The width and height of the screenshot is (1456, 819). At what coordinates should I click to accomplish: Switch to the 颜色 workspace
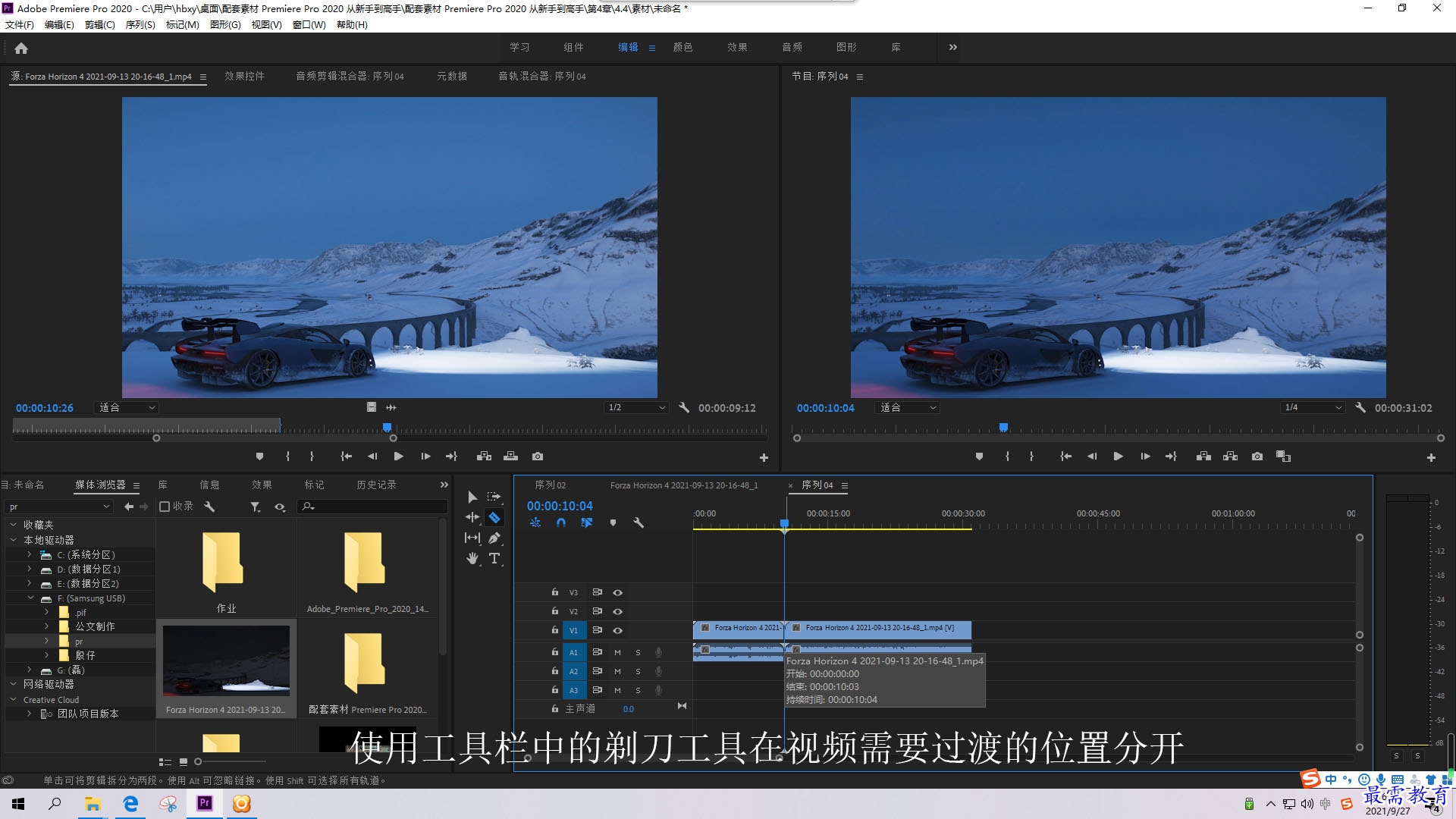(682, 47)
